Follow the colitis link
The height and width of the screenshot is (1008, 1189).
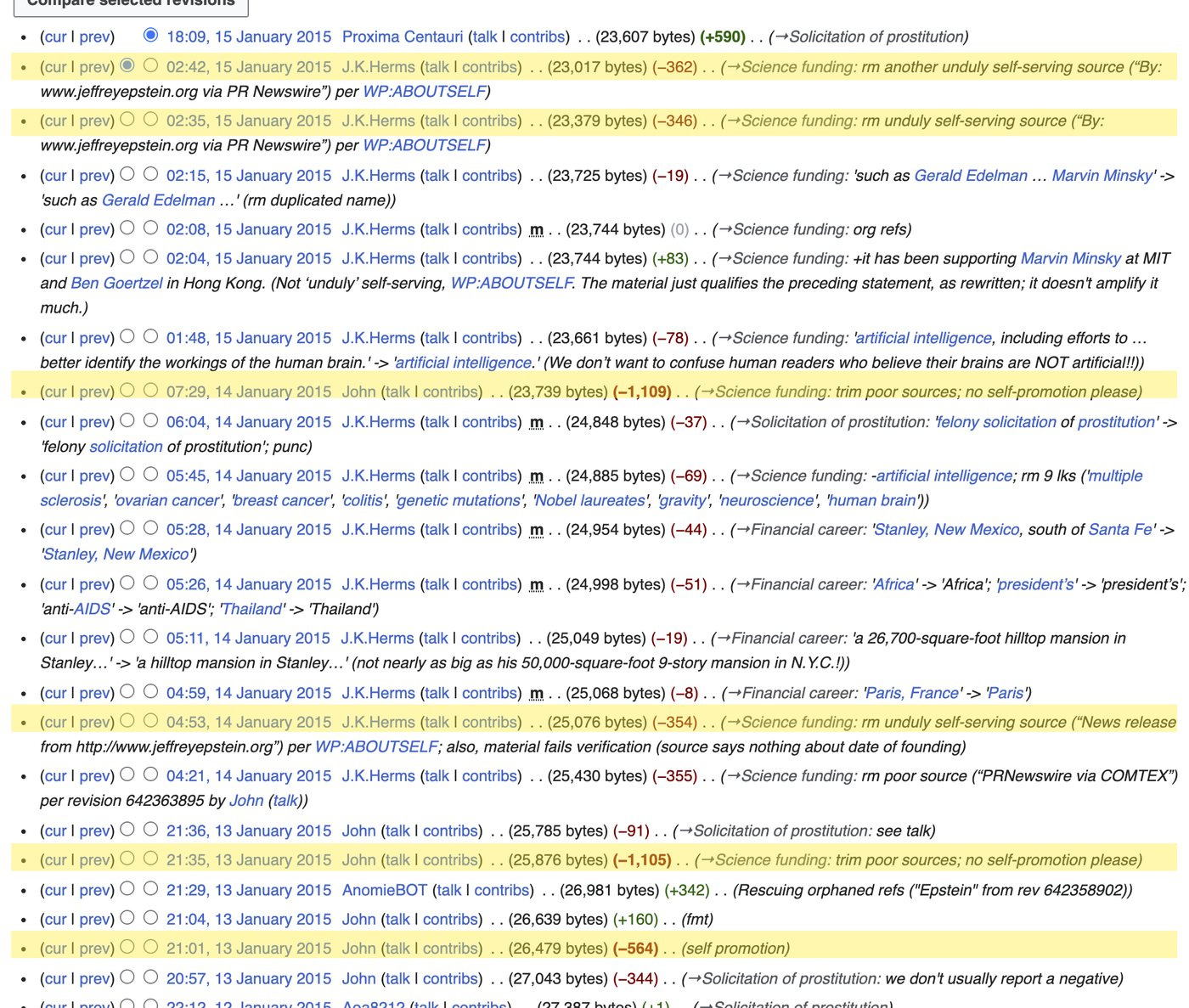click(363, 500)
